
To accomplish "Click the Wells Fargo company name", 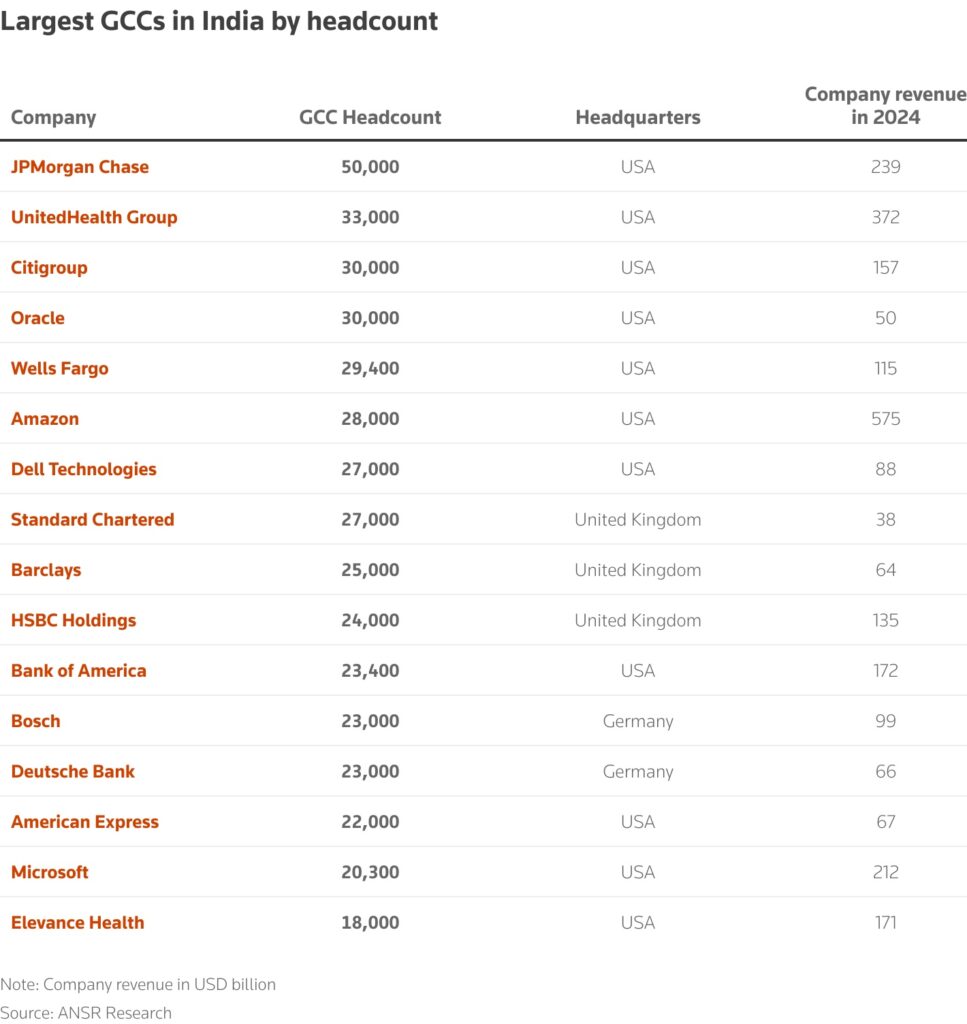I will pyautogui.click(x=60, y=368).
